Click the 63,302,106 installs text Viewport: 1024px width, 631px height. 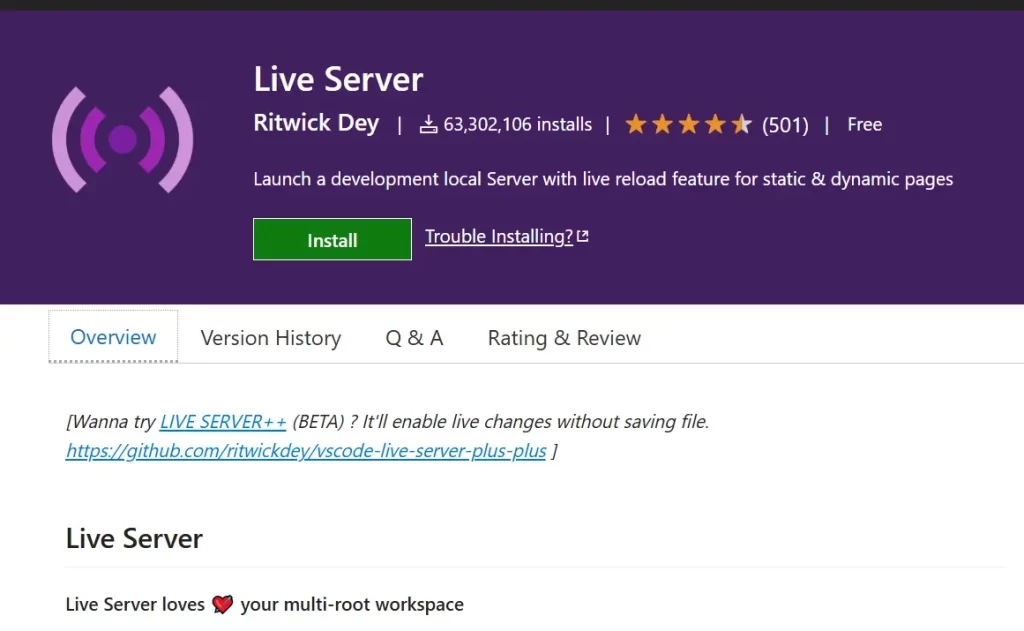(x=517, y=124)
